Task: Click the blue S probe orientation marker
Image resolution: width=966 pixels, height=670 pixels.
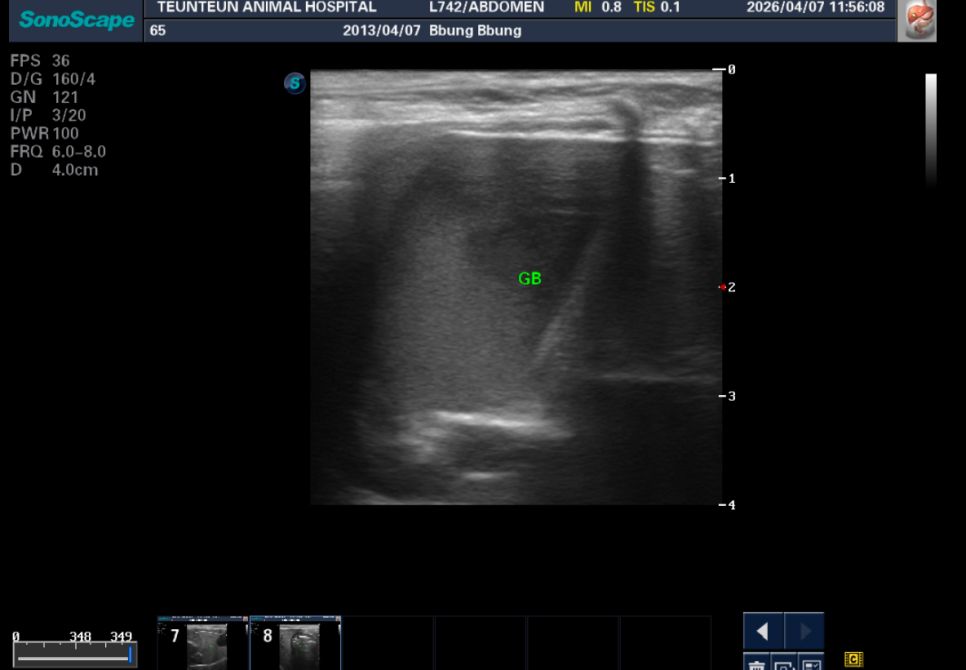Action: pos(294,83)
